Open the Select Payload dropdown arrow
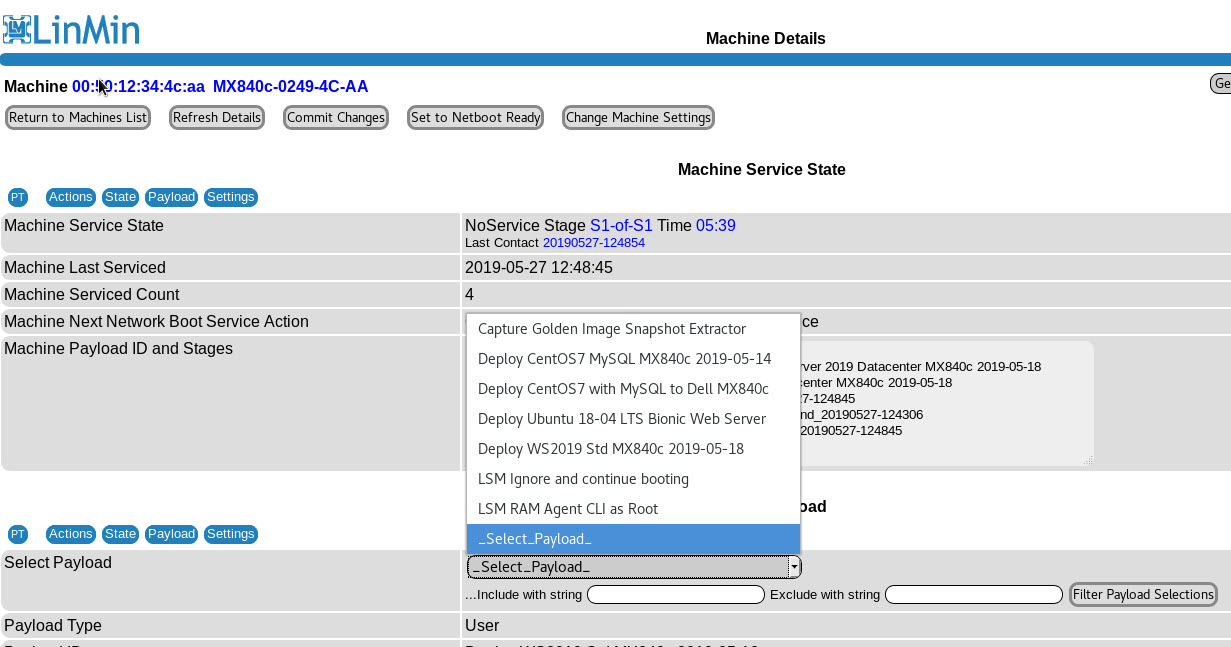Viewport: 1231px width, 647px height. (x=794, y=567)
